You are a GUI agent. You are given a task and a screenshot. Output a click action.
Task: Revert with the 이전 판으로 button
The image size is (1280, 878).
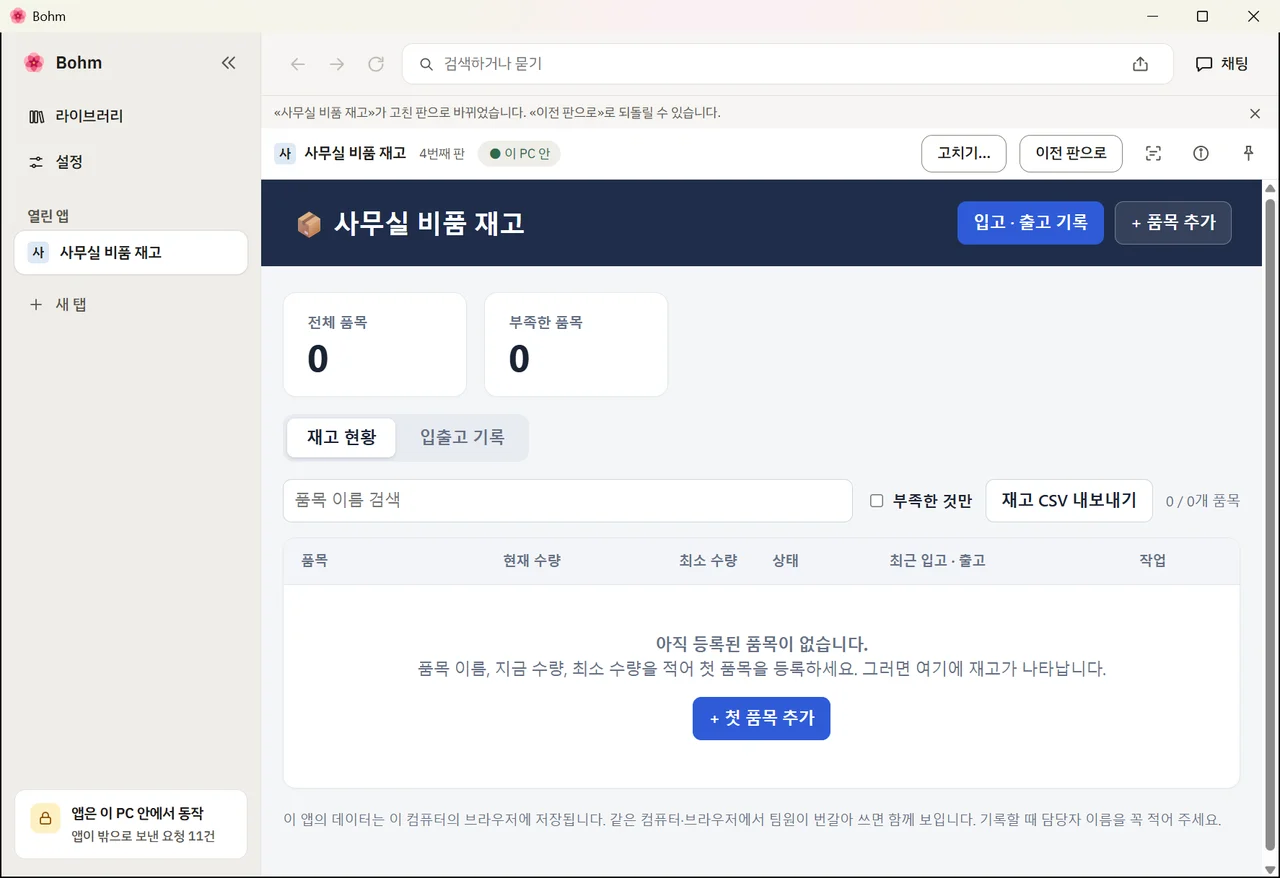[x=1071, y=154]
